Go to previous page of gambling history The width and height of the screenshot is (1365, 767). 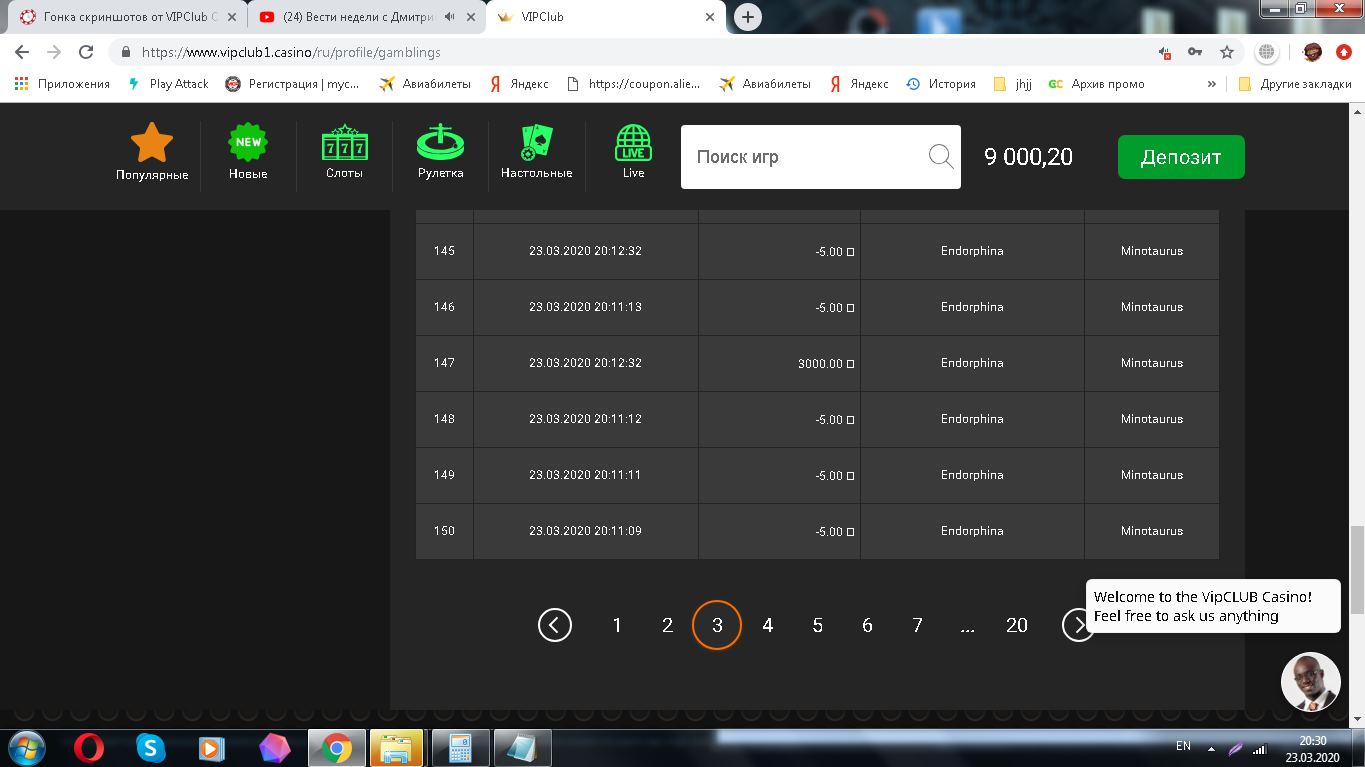pos(555,625)
